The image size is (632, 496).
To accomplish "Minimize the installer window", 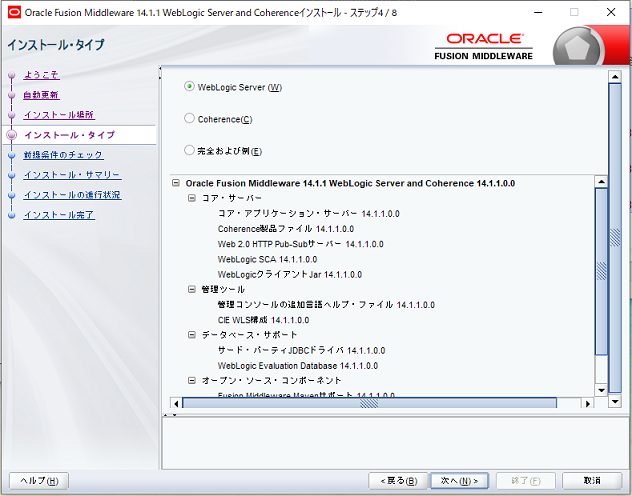I will pos(538,12).
